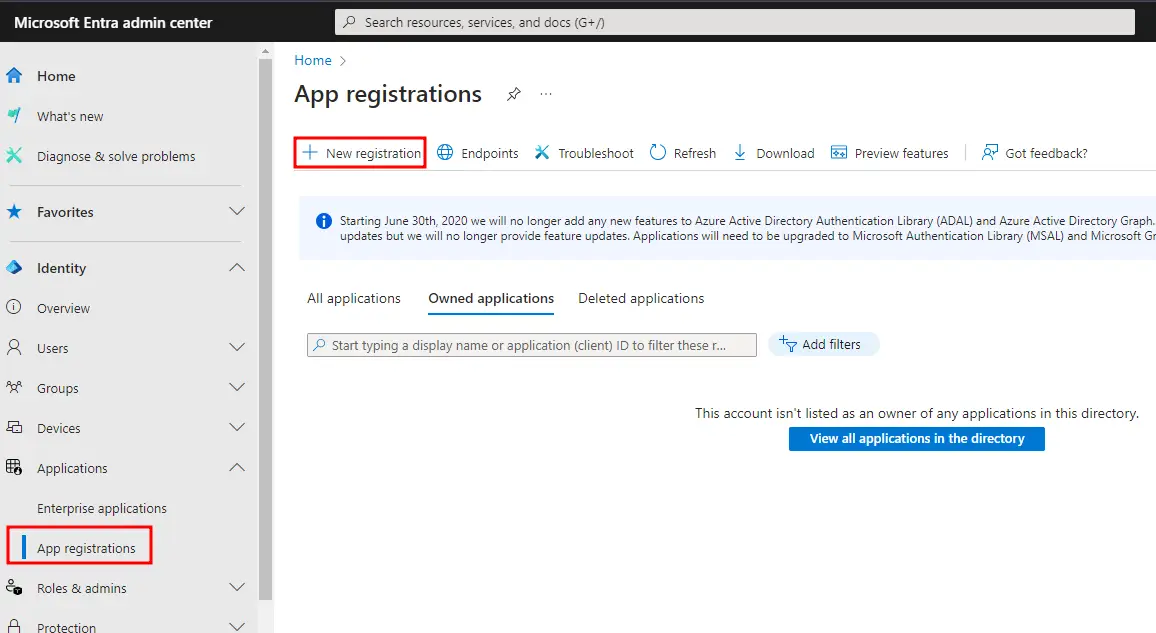1156x633 pixels.
Task: Click the Favorites star icon
Action: 14,211
